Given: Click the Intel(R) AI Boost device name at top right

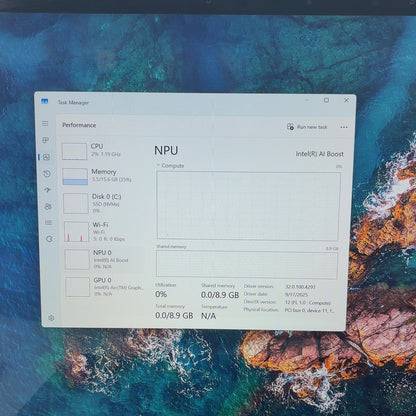Looking at the screenshot, I should tap(319, 154).
